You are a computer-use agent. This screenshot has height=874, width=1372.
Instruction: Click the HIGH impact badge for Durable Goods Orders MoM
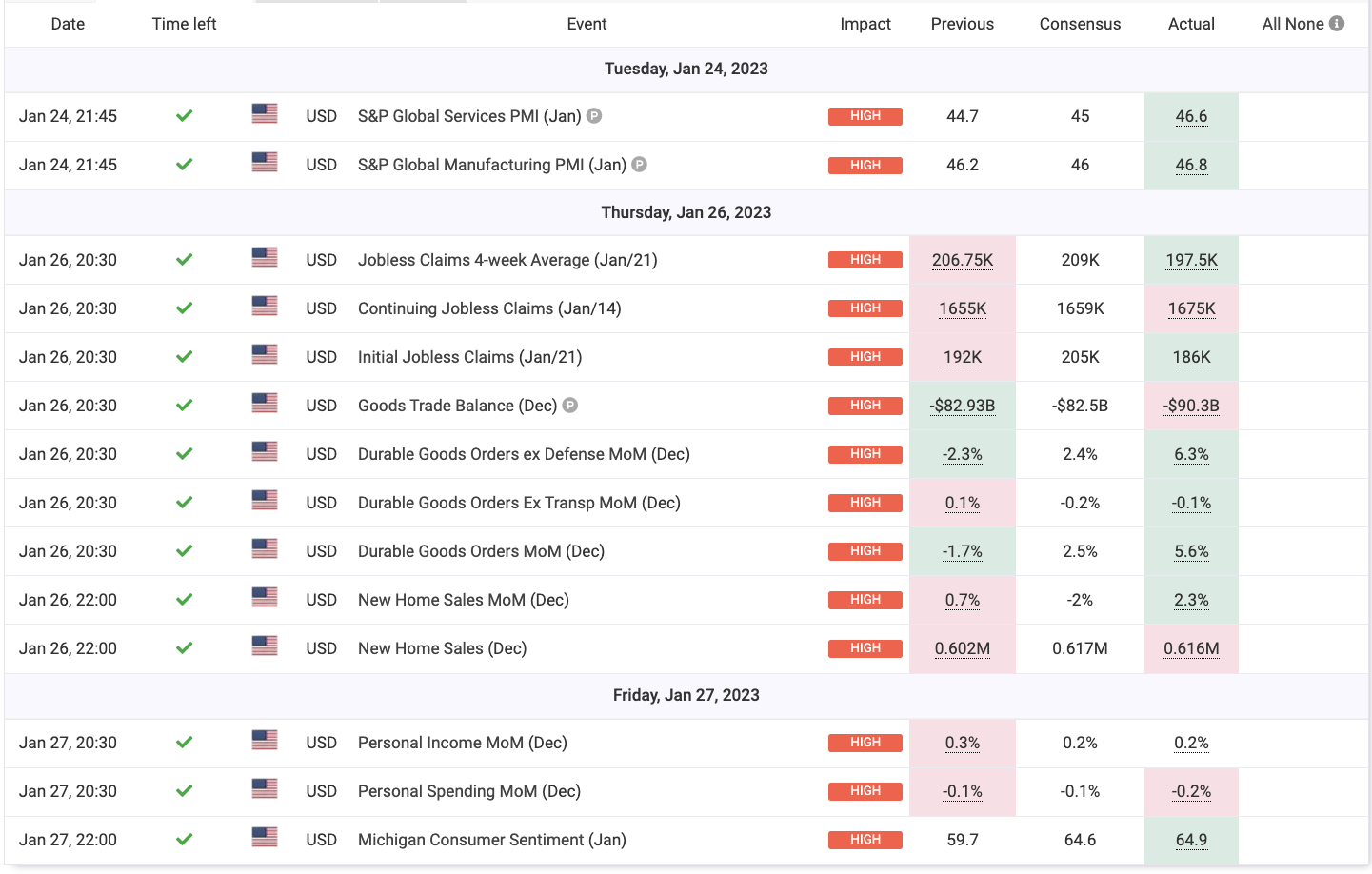click(865, 550)
